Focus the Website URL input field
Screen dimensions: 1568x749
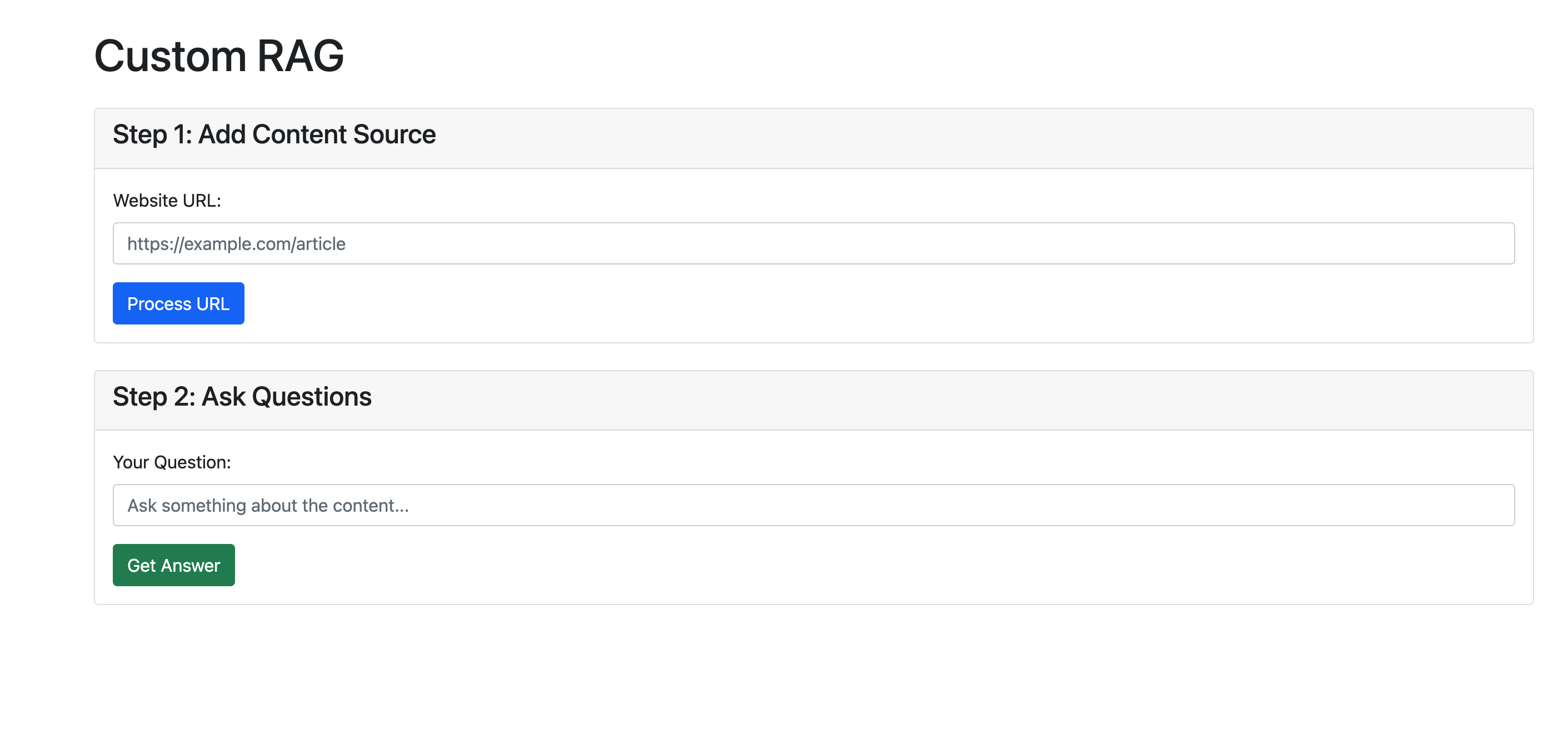(x=812, y=243)
